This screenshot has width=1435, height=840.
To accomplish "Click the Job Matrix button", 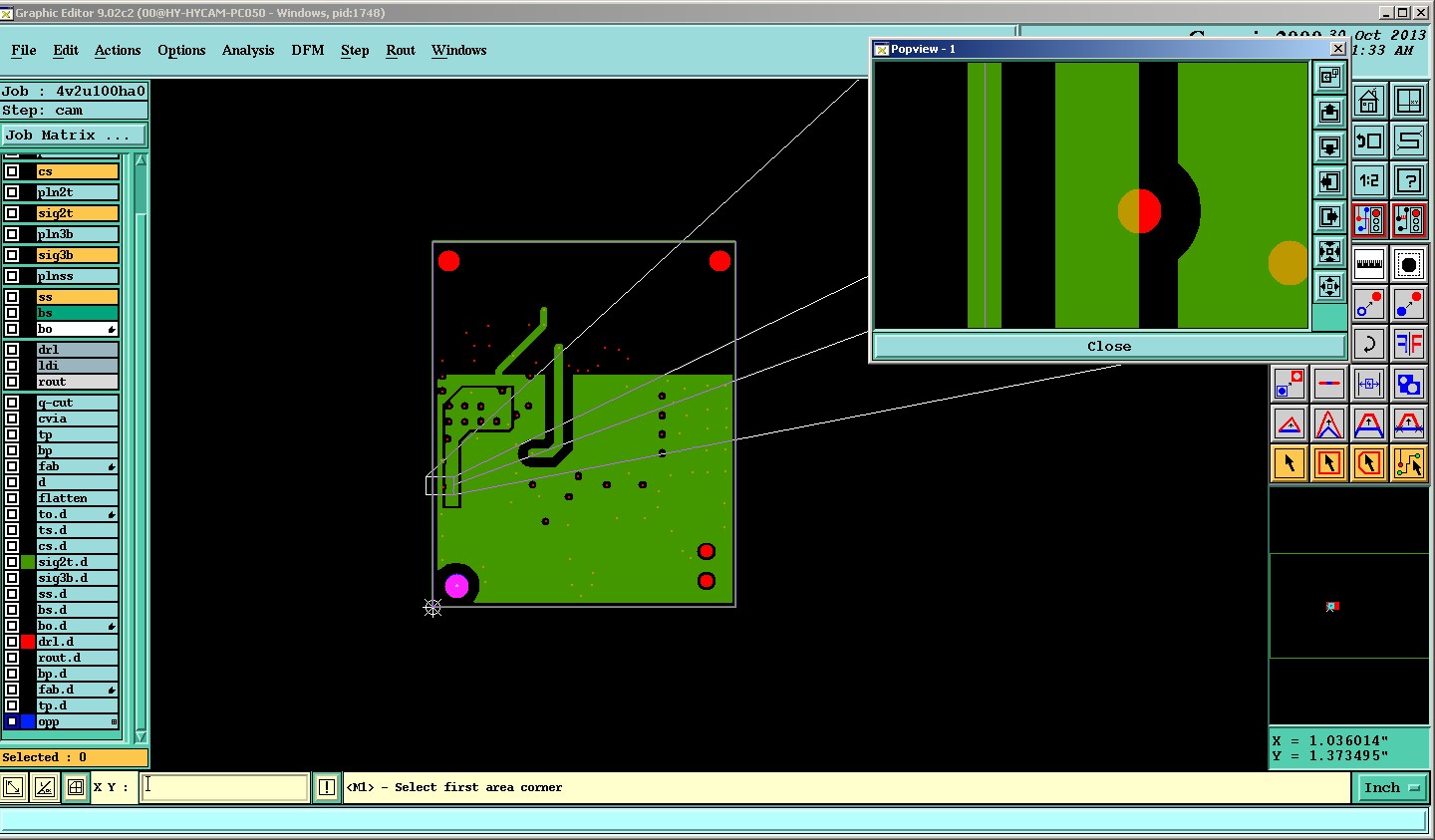I will coord(74,135).
